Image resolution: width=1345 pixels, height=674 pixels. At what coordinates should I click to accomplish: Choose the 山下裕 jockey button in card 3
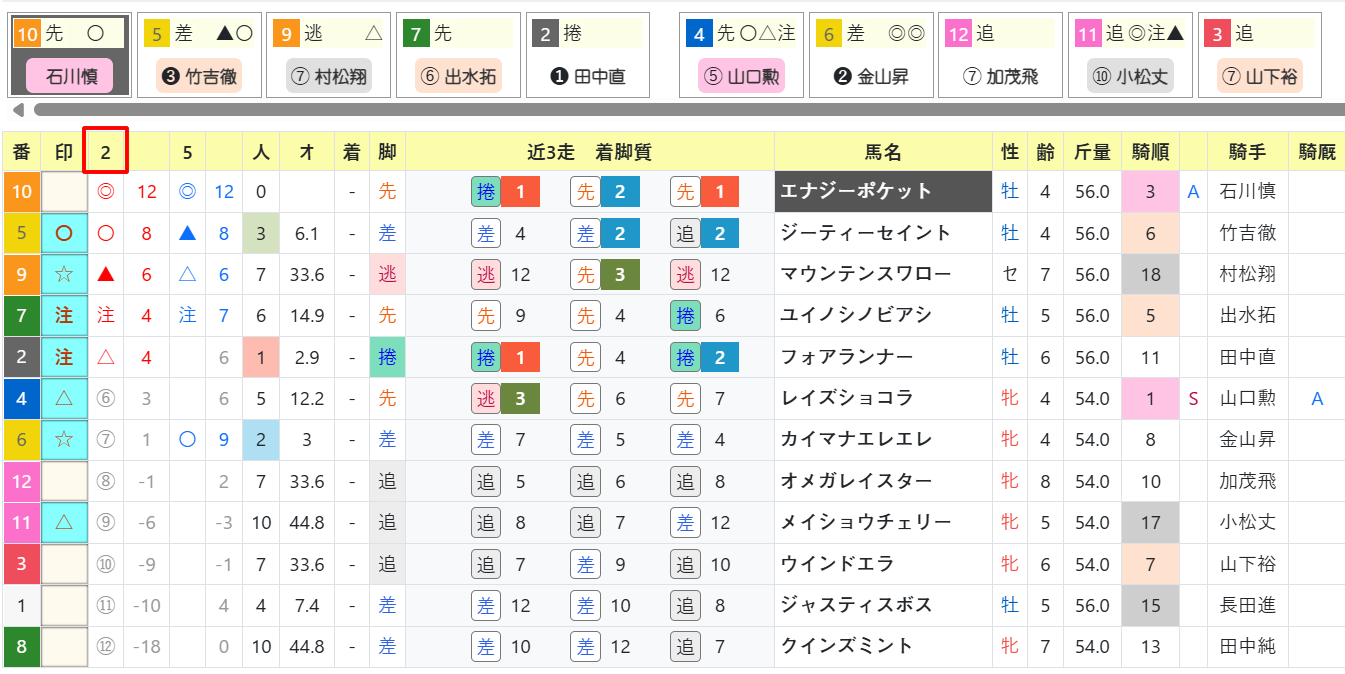[1260, 76]
